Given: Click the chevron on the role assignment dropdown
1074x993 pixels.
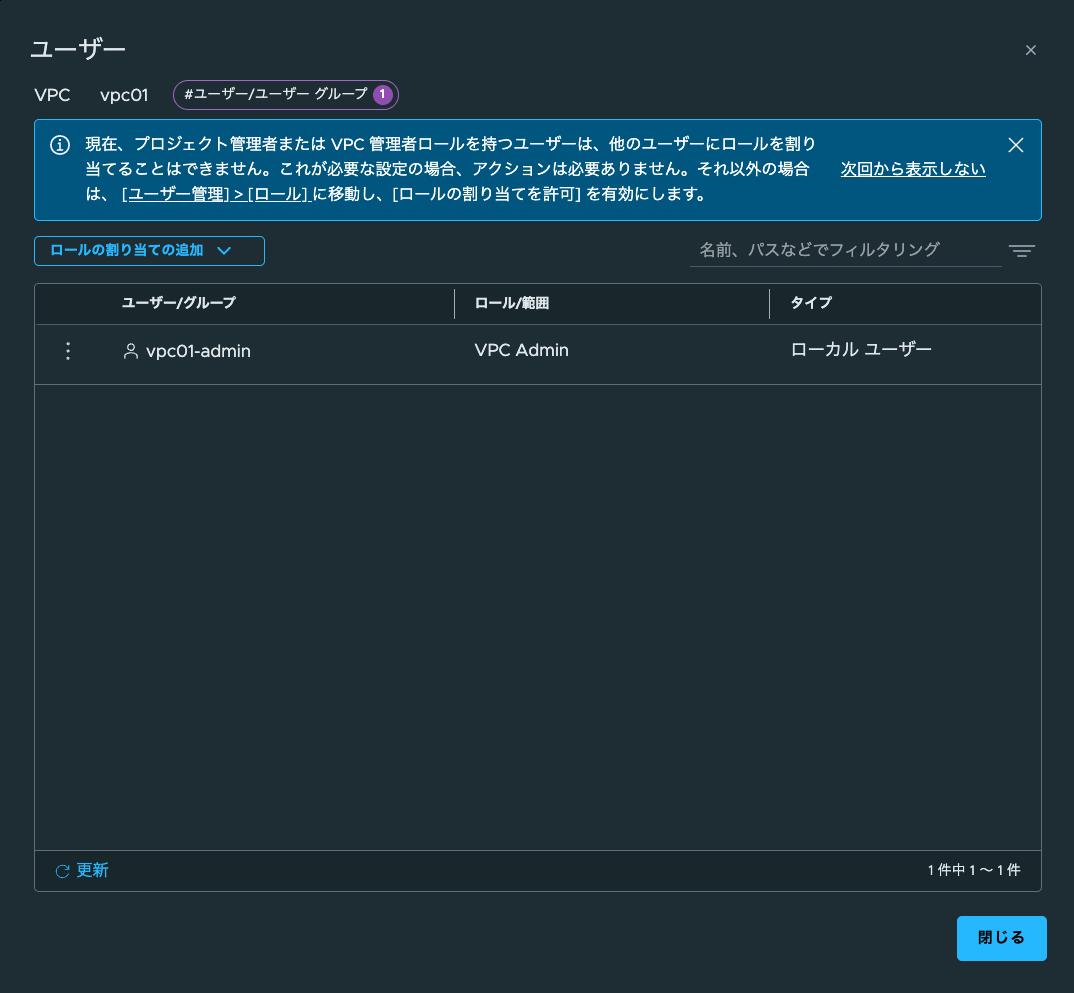Looking at the screenshot, I should point(224,251).
